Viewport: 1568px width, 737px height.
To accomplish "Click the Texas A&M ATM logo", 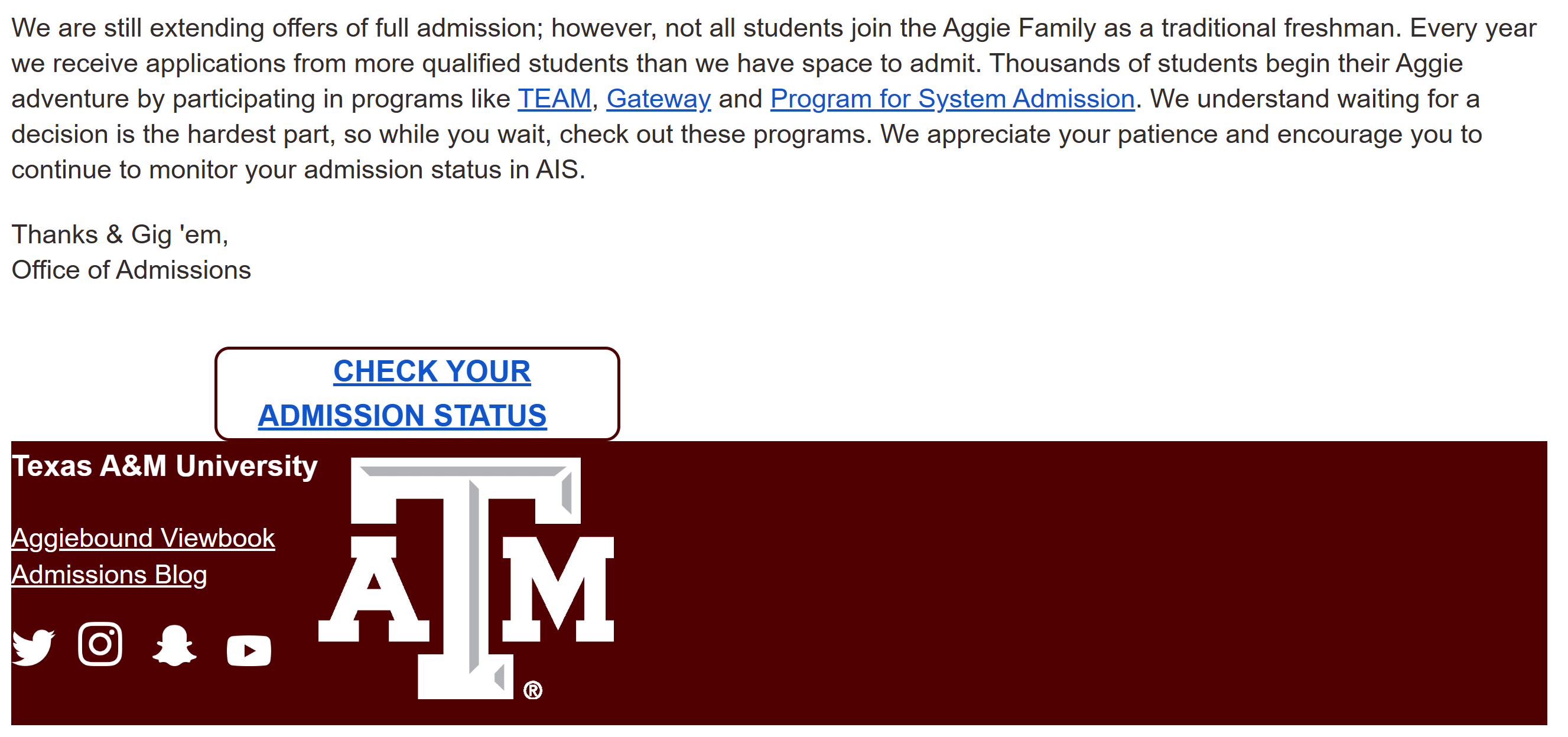I will 466,577.
